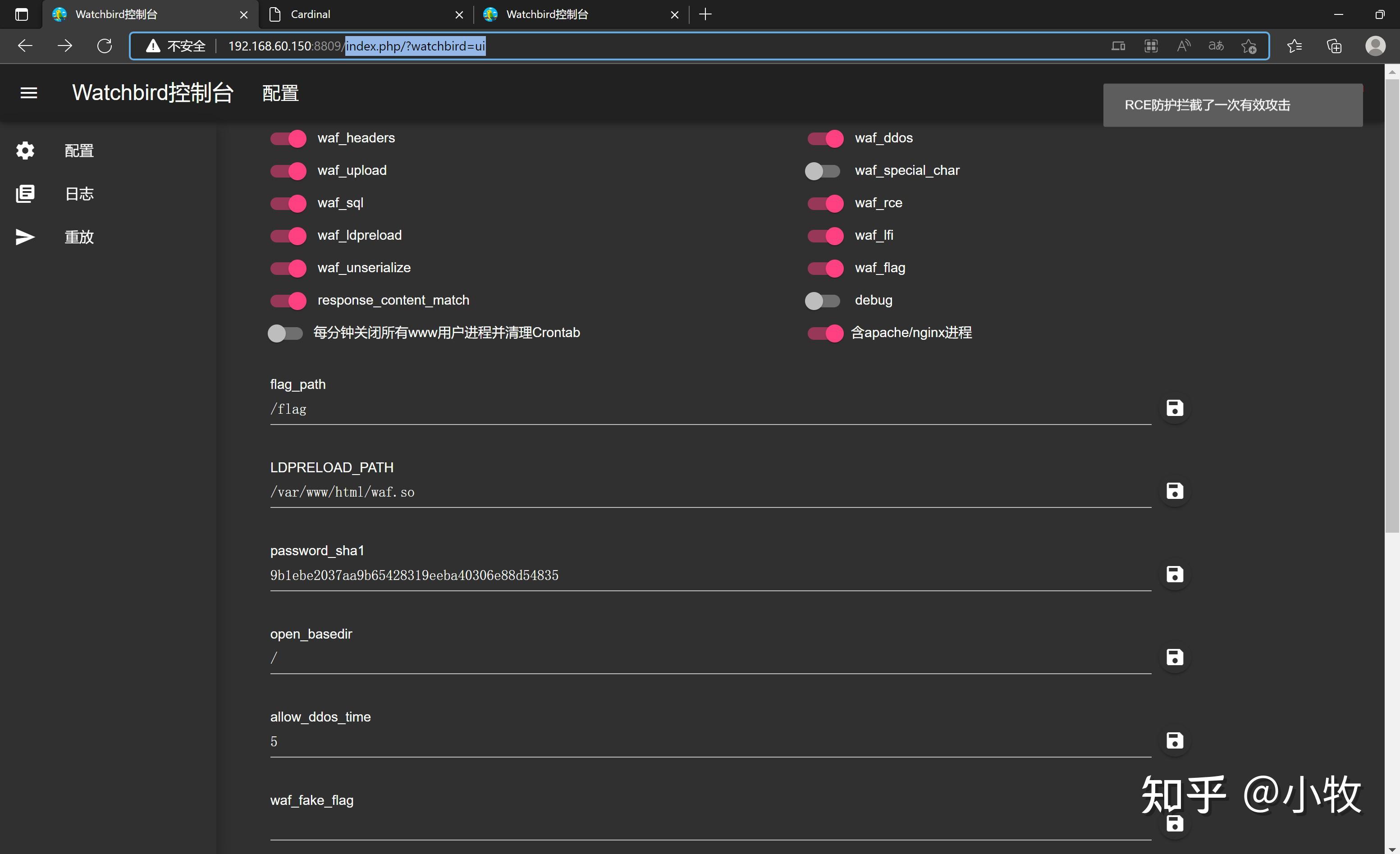
Task: Click the gear icon for 配置
Action: (x=25, y=151)
